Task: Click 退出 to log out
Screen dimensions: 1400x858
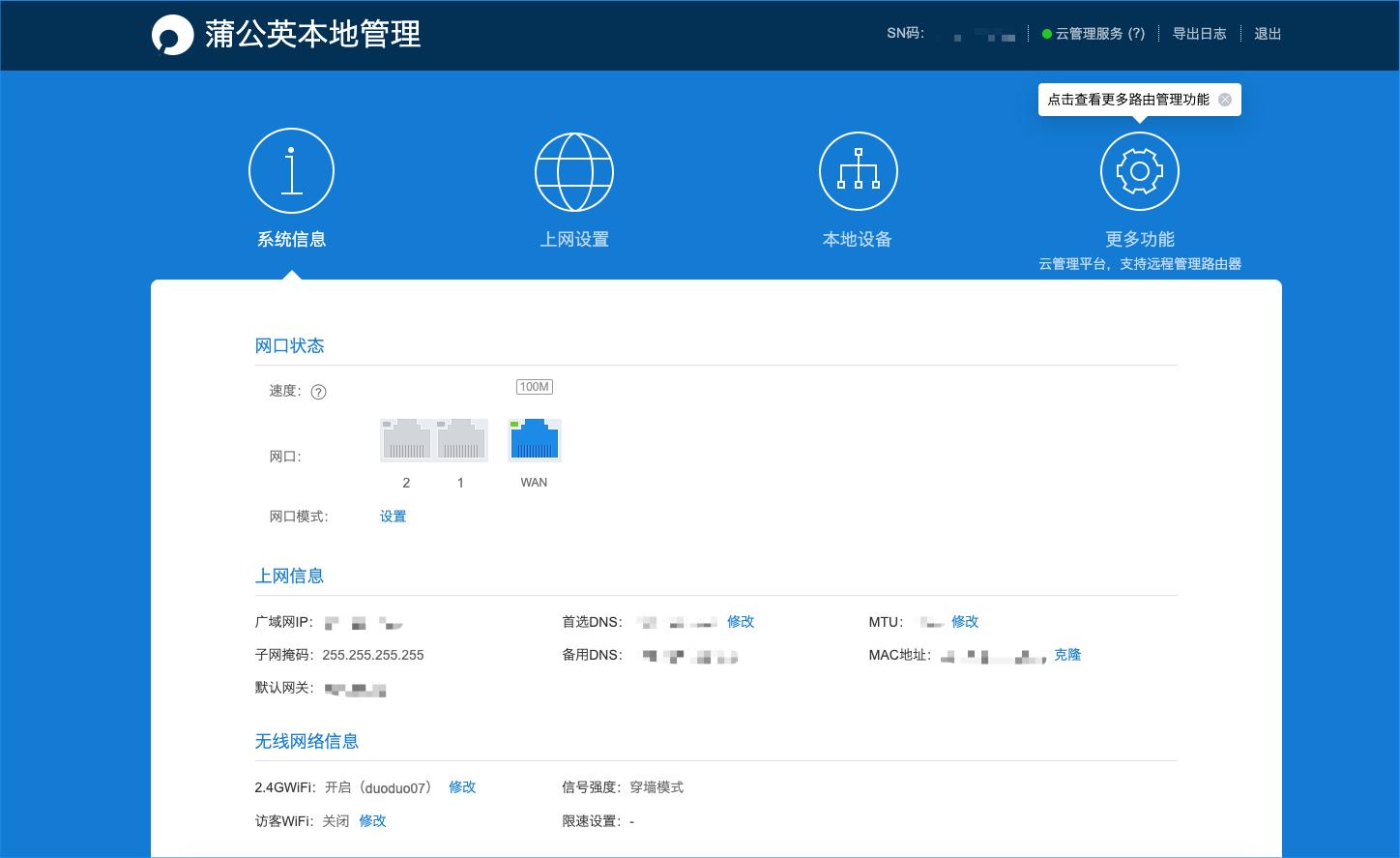Action: (1268, 33)
